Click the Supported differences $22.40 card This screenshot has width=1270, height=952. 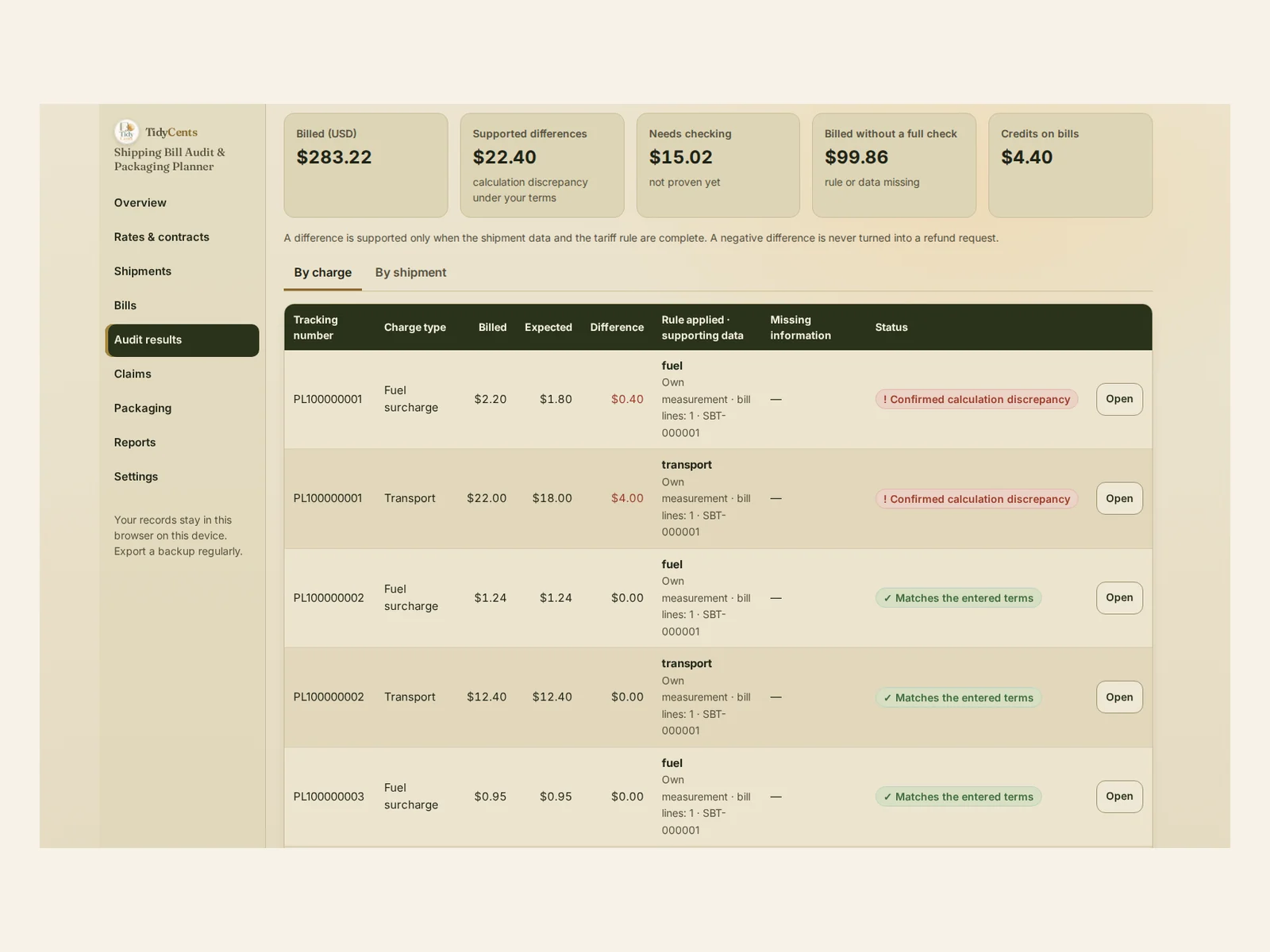click(x=542, y=165)
